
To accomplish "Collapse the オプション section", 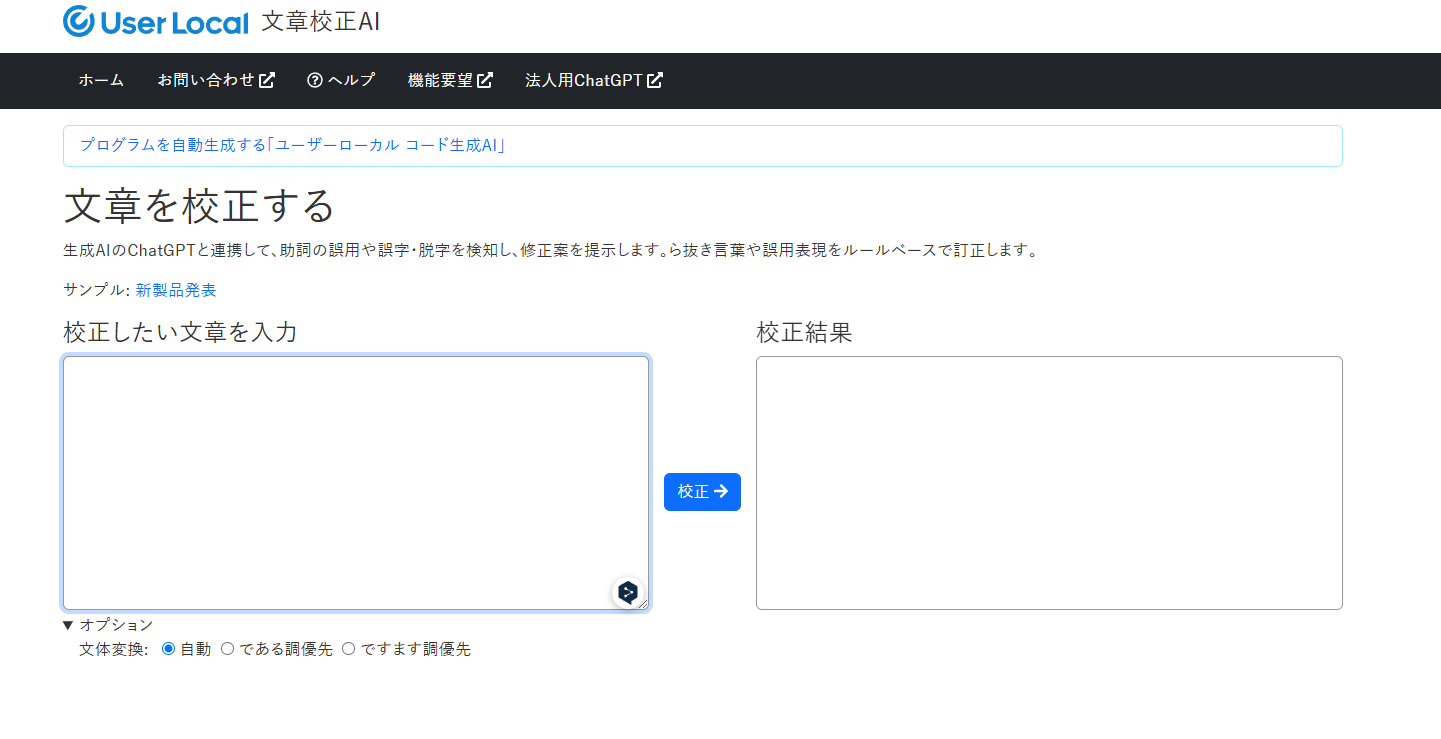I will click(x=108, y=624).
